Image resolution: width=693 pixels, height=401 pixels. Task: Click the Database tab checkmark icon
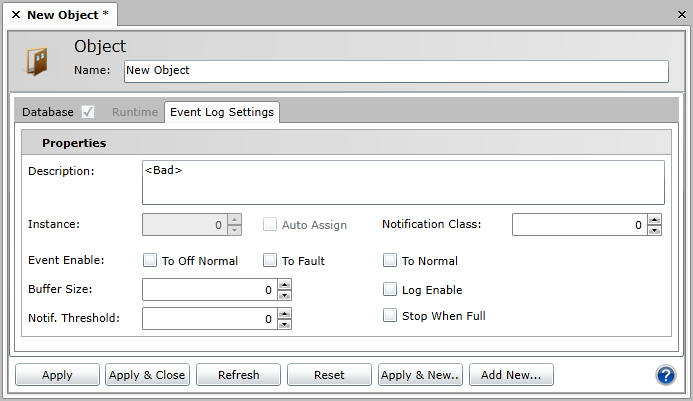[88, 112]
